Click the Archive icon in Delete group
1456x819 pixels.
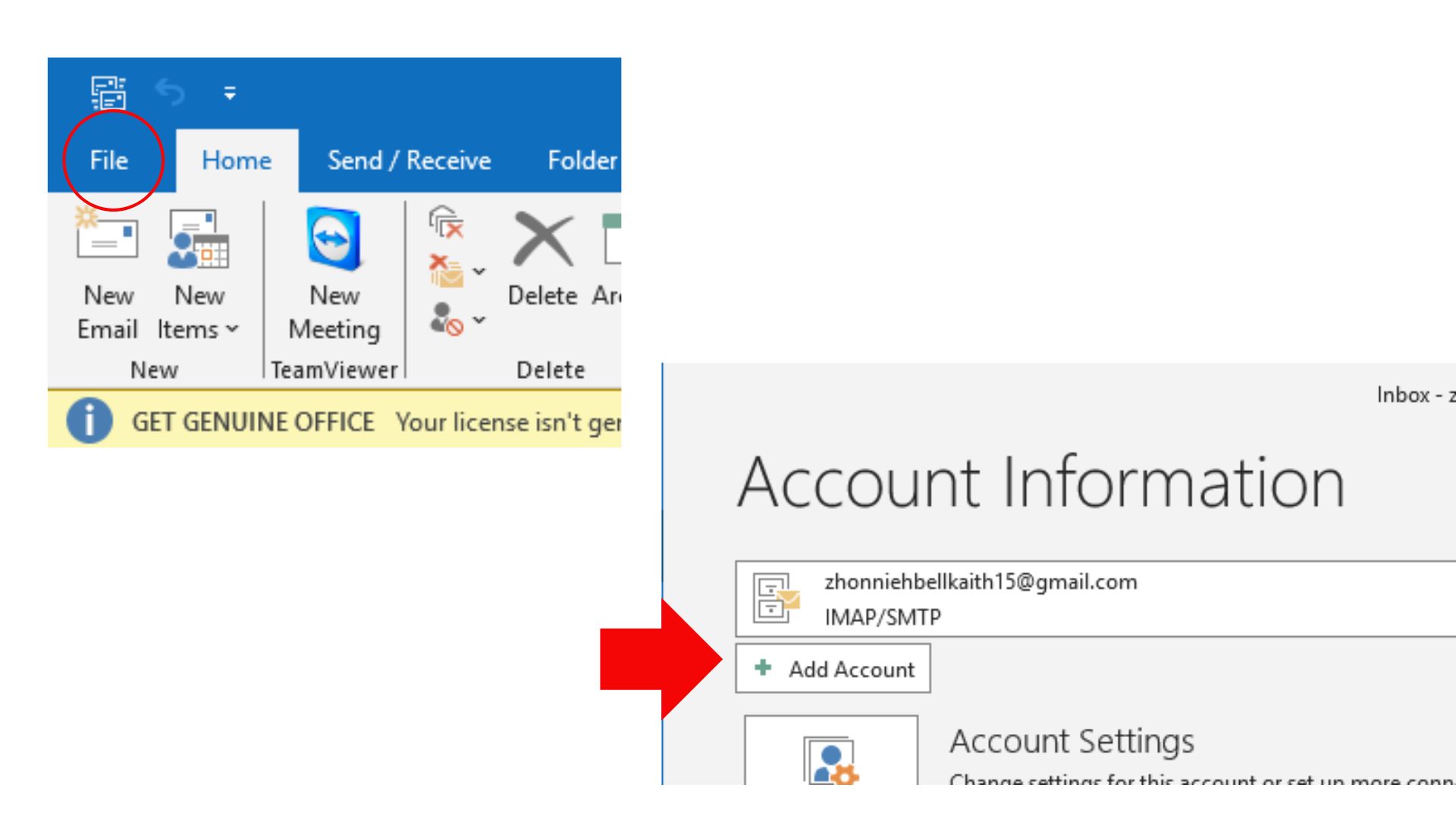[x=611, y=240]
